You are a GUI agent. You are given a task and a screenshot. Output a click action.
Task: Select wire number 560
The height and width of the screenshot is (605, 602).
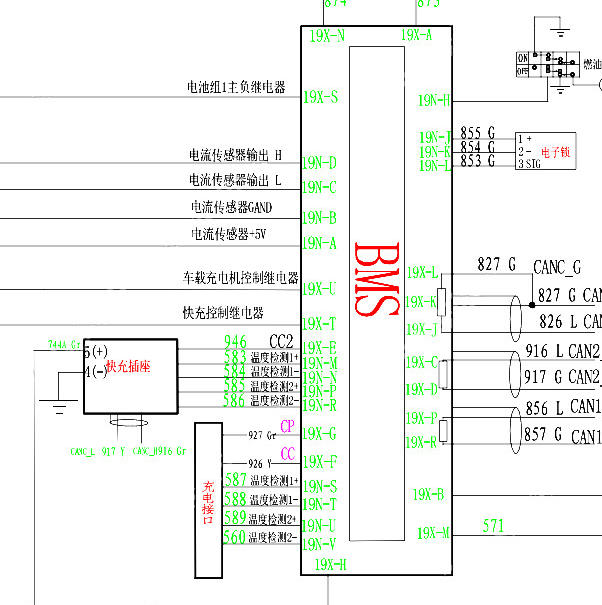coord(234,537)
